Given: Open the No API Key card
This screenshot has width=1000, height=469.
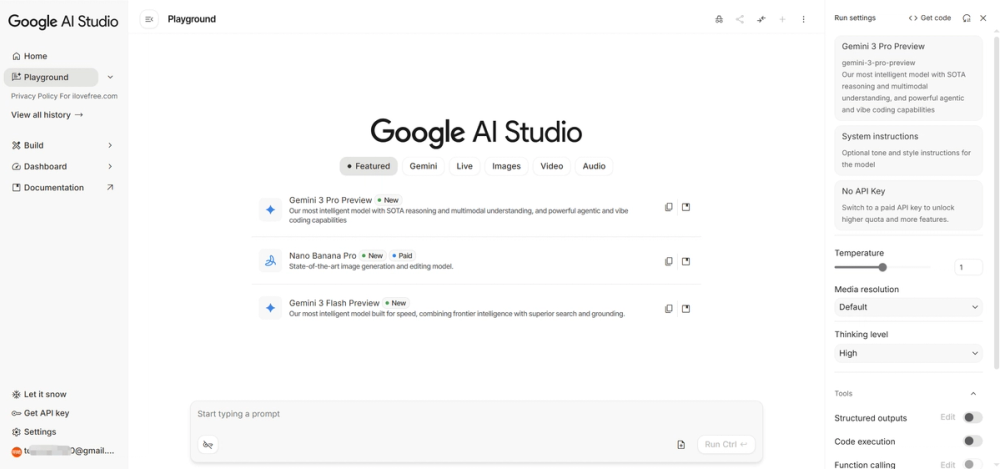Looking at the screenshot, I should pyautogui.click(x=908, y=205).
